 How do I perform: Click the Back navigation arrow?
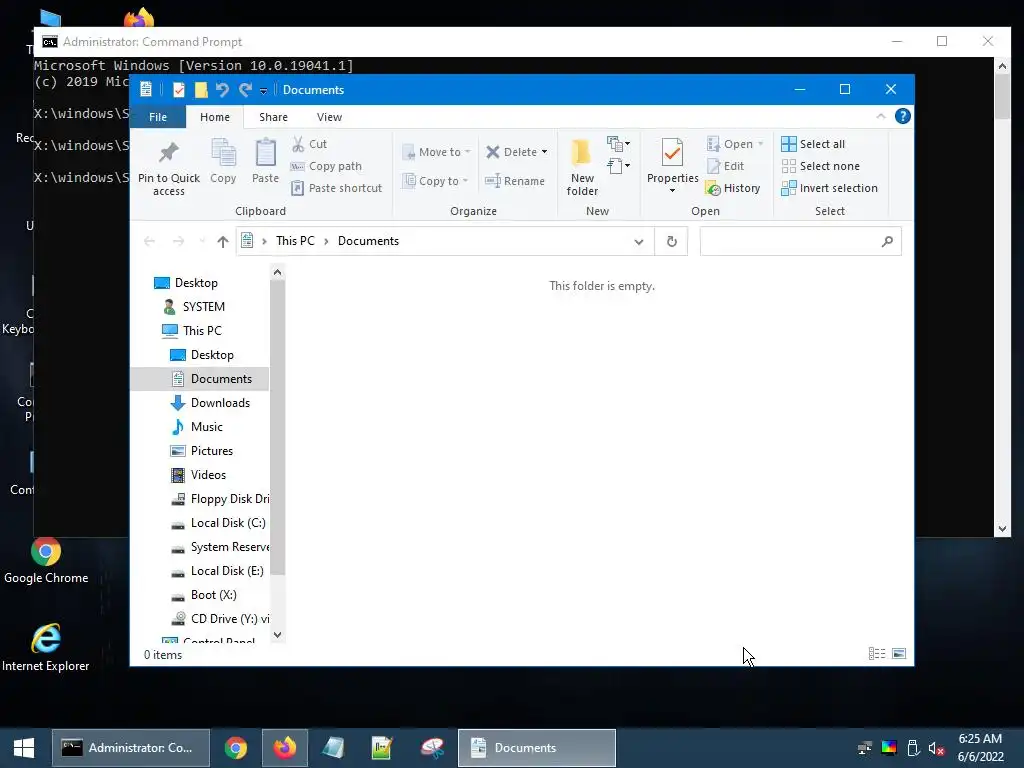[149, 242]
